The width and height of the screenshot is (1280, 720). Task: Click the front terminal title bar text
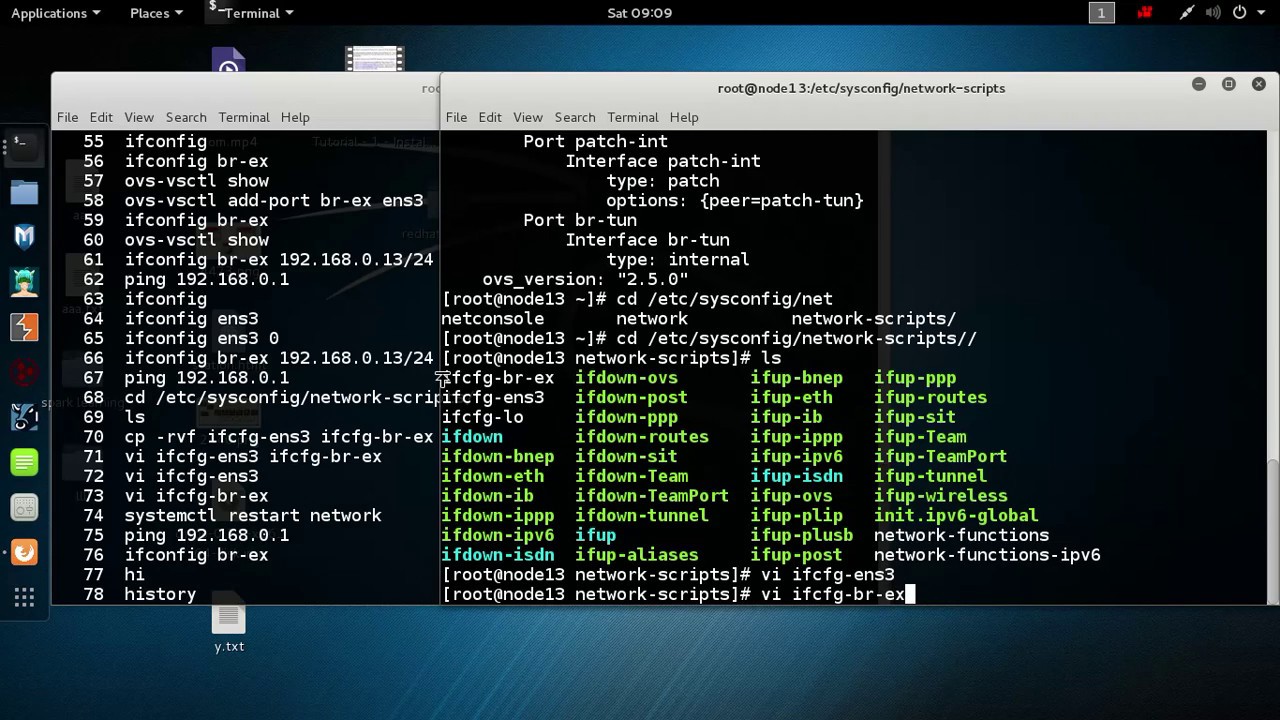click(x=861, y=88)
